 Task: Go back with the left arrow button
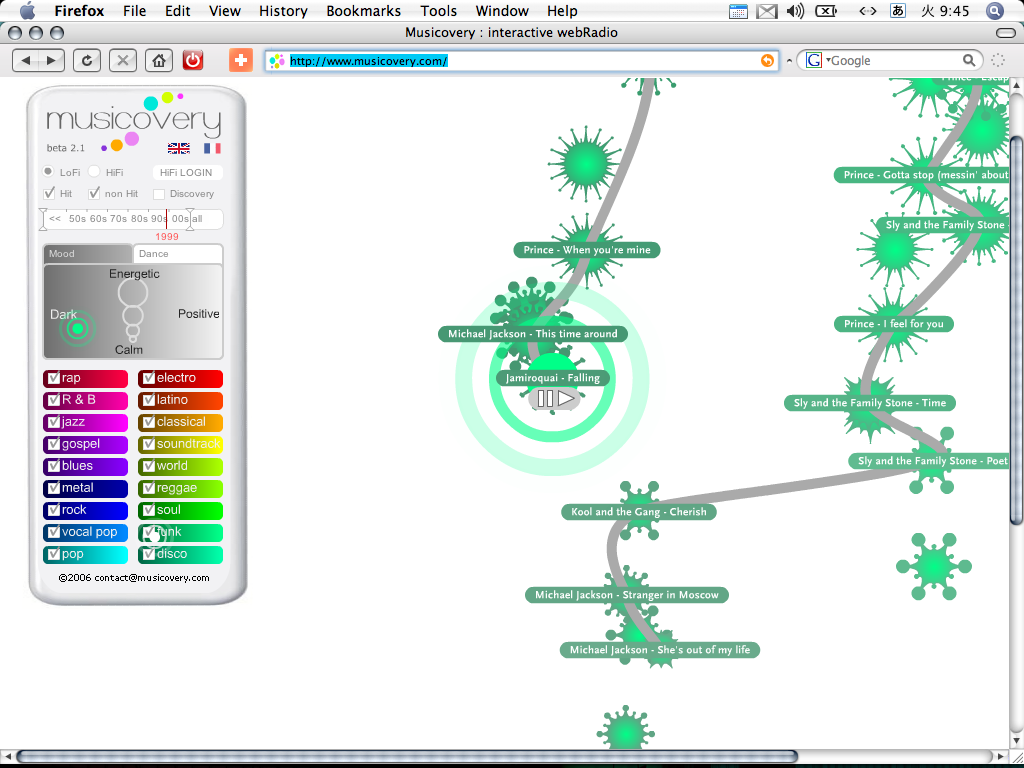pos(25,61)
